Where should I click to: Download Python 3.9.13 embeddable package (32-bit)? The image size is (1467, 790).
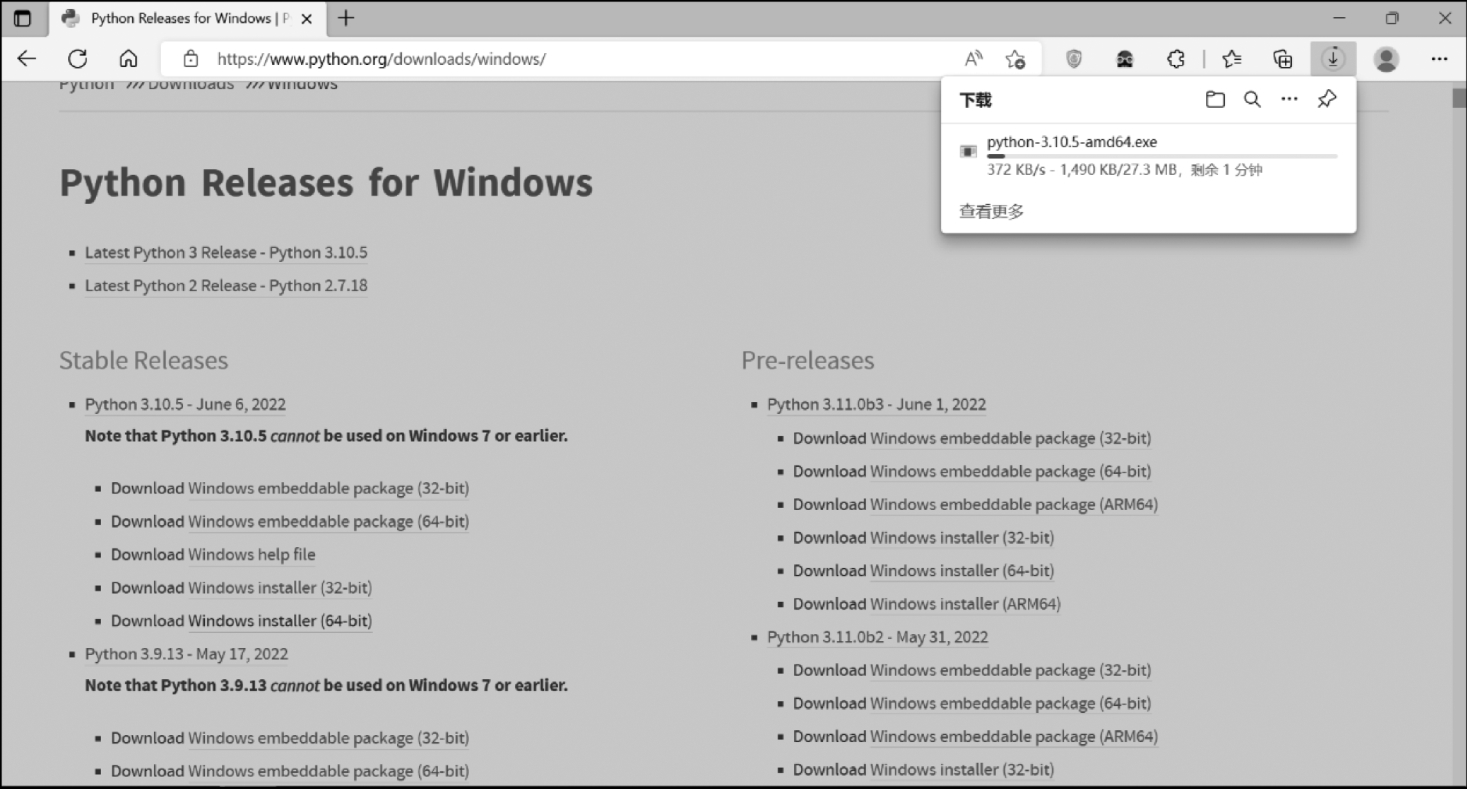coord(328,738)
